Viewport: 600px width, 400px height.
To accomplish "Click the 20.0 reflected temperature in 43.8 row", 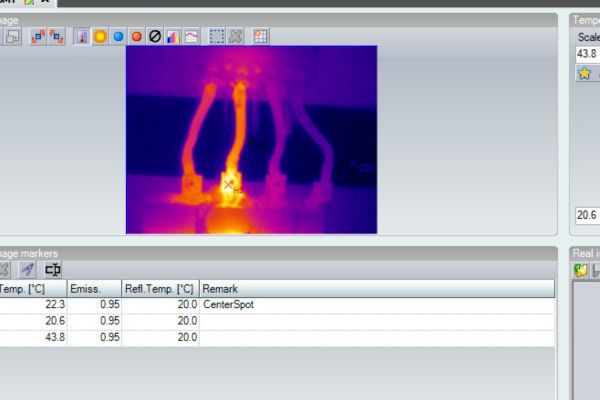I will [161, 337].
